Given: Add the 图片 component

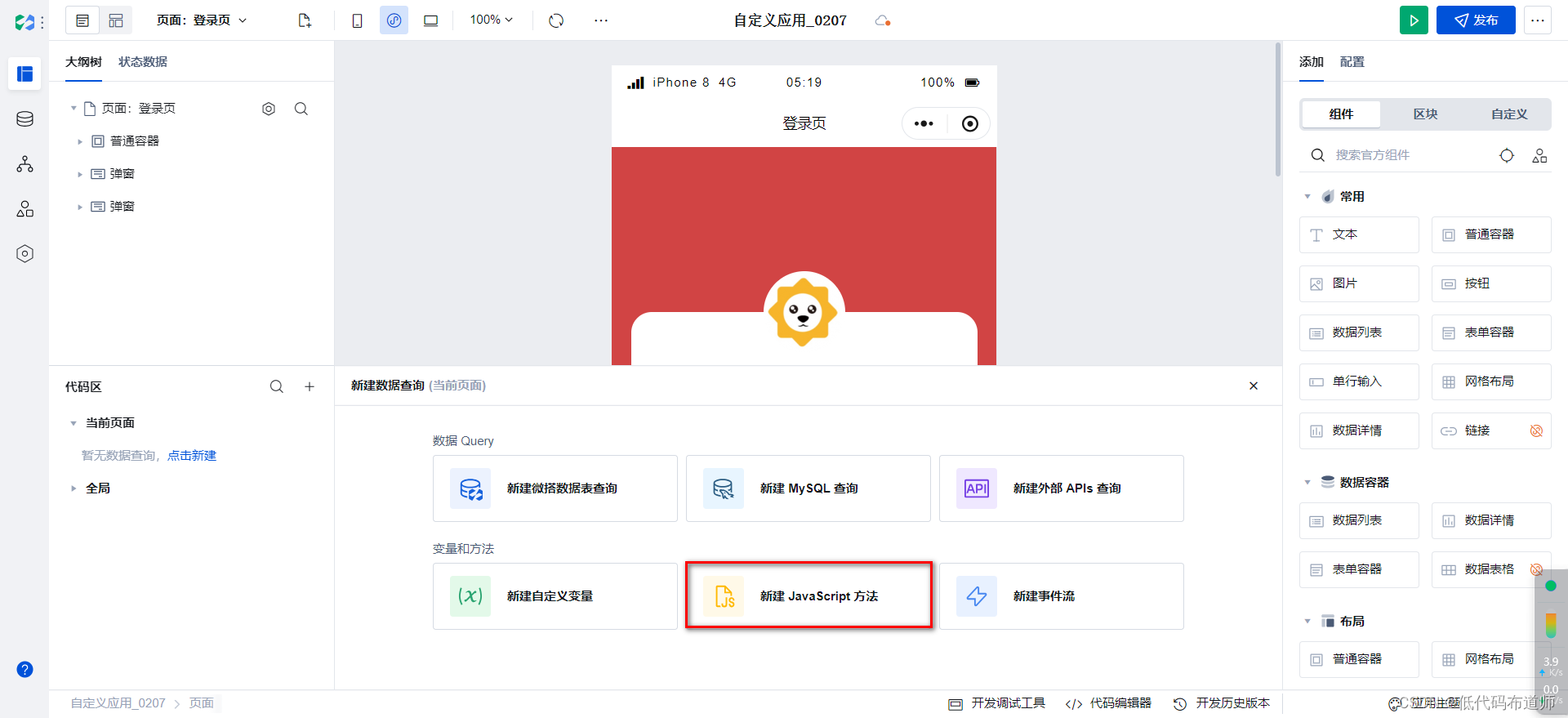Looking at the screenshot, I should (x=1359, y=283).
